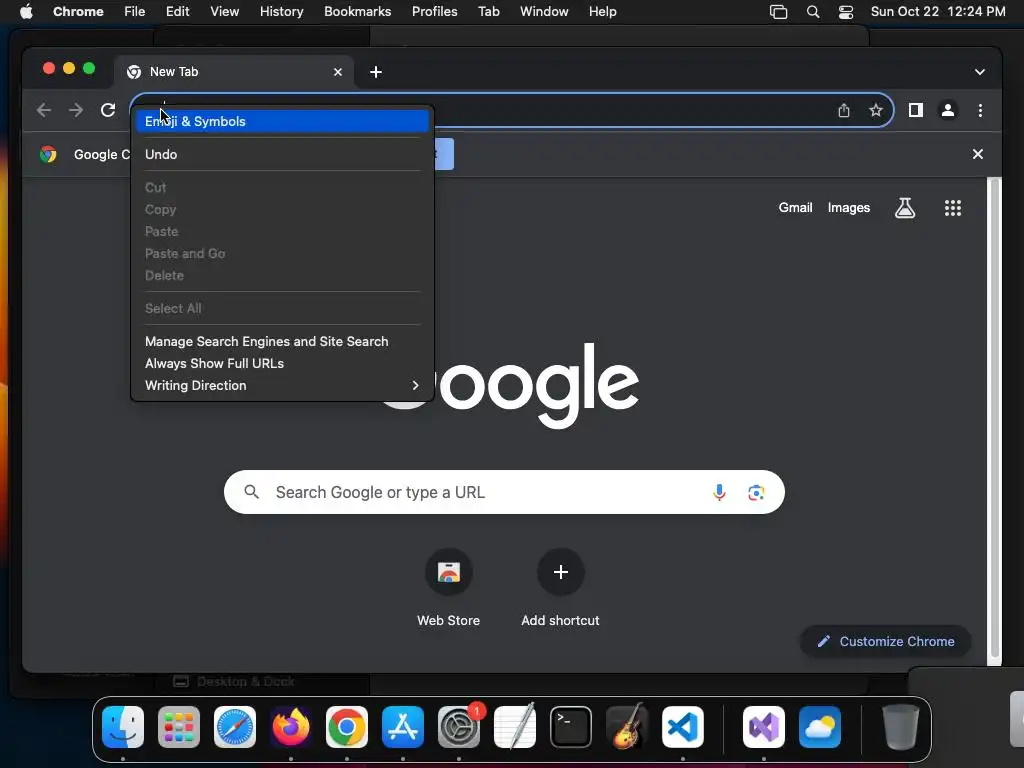The image size is (1024, 768).
Task: Search by image with Lens icon
Action: 756,492
